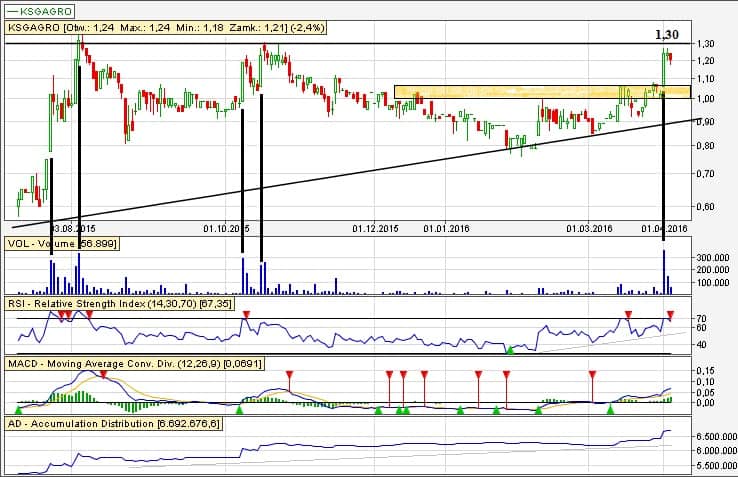The height and width of the screenshot is (477, 738).
Task: Click the rightmost red RSI sell marker
Action: pyautogui.click(x=670, y=316)
